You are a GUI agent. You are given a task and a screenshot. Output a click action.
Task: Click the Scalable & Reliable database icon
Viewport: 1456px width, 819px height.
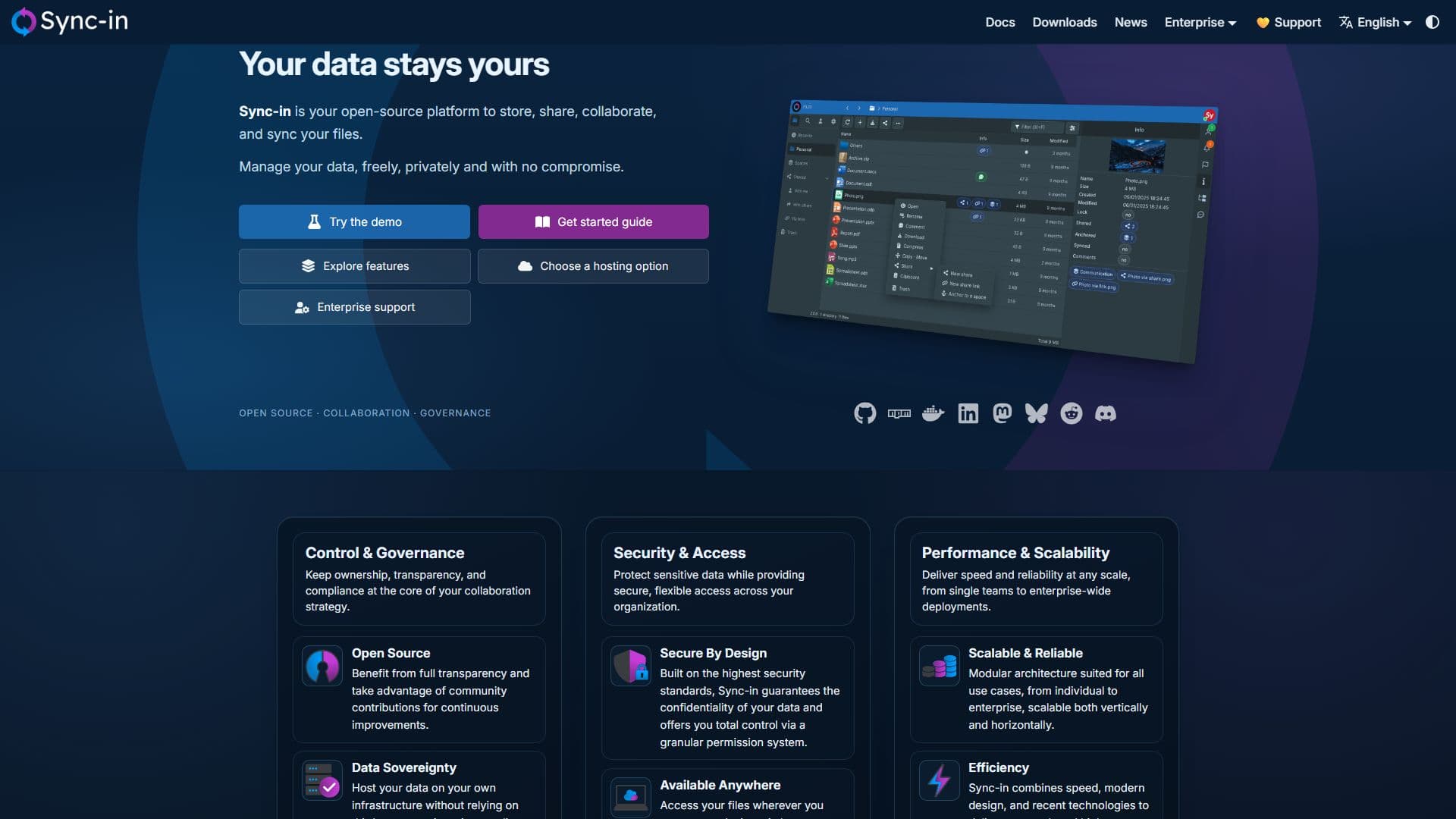[x=940, y=667]
